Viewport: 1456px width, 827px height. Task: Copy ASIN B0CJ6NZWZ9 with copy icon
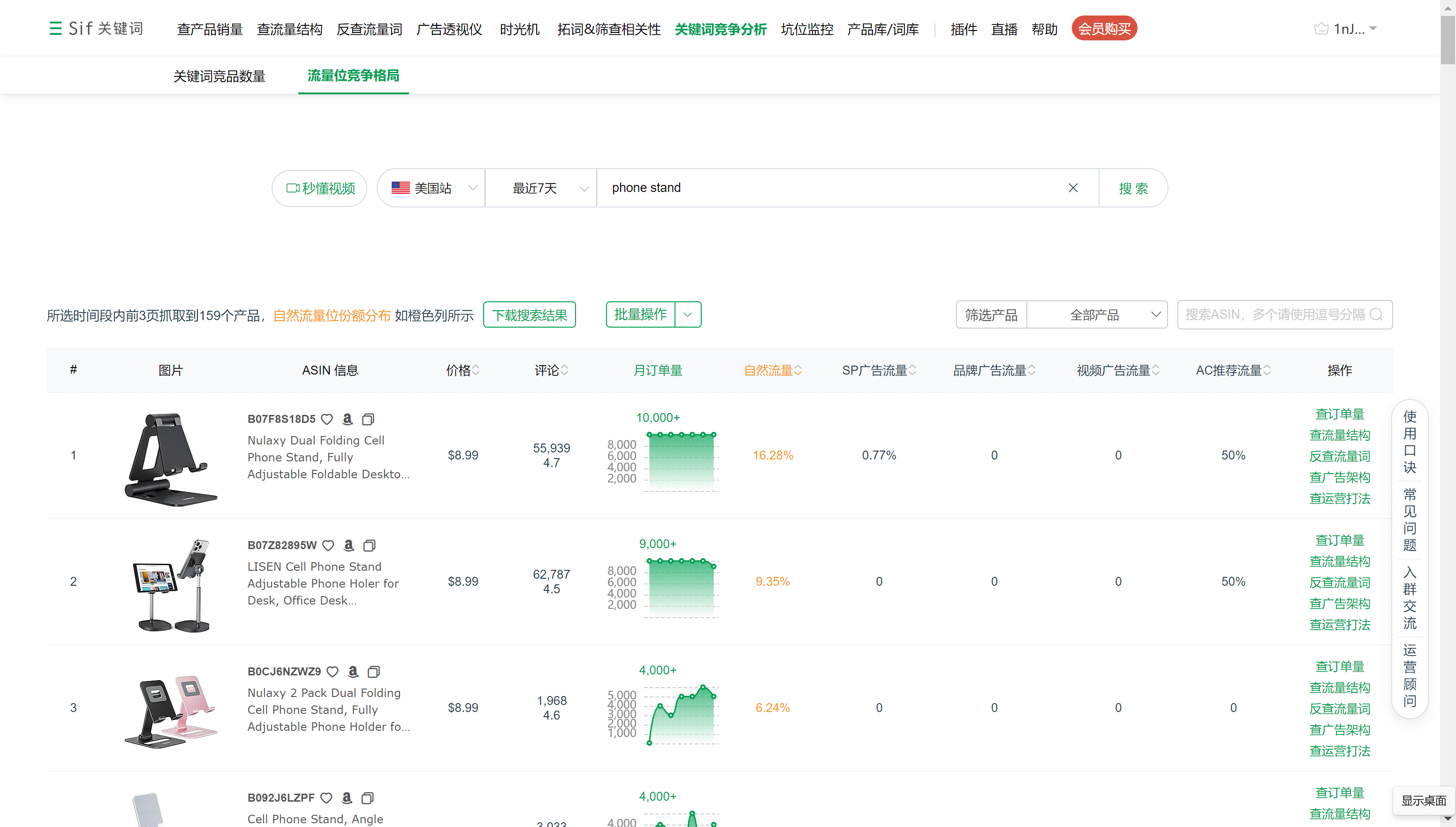click(373, 671)
